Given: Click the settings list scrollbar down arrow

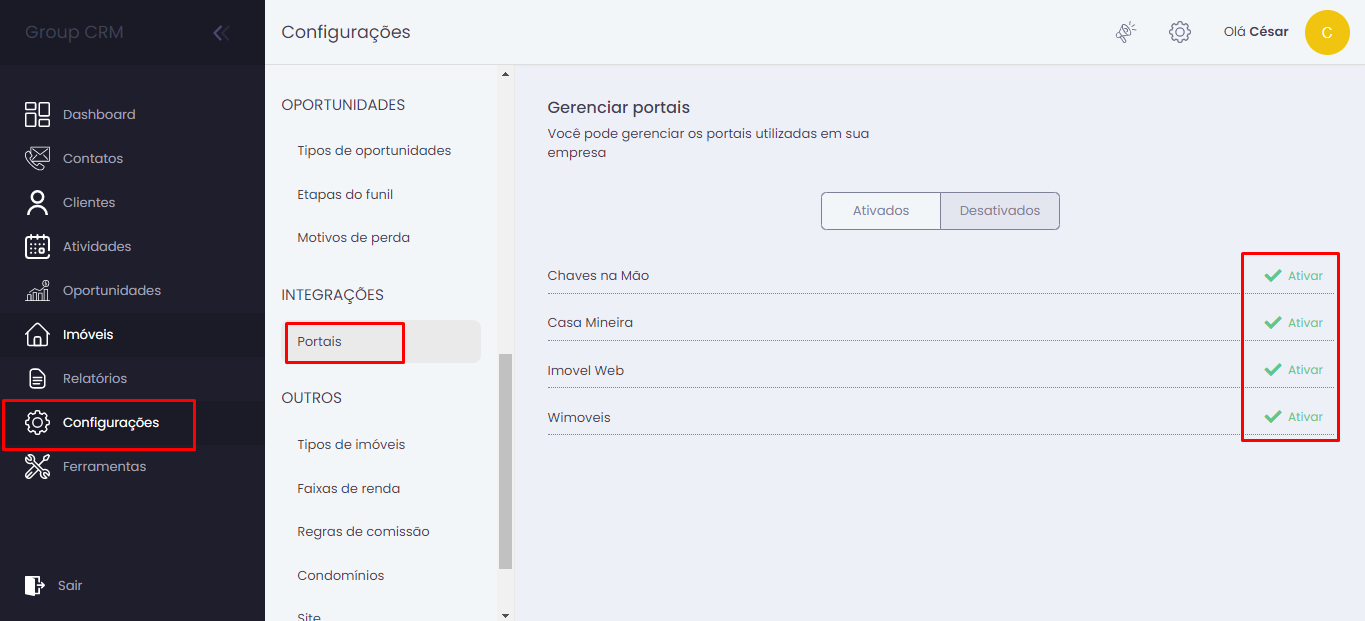Looking at the screenshot, I should click(505, 615).
